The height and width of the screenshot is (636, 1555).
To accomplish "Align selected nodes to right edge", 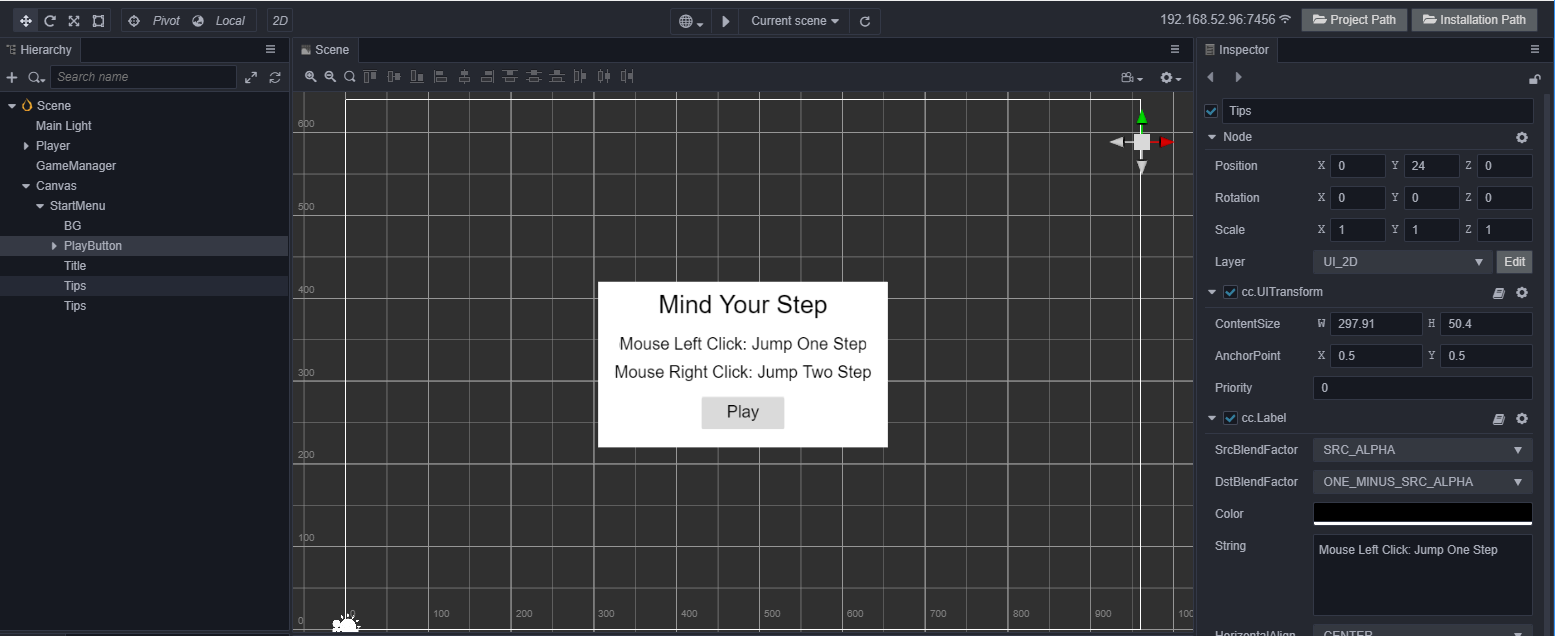I will coord(487,76).
